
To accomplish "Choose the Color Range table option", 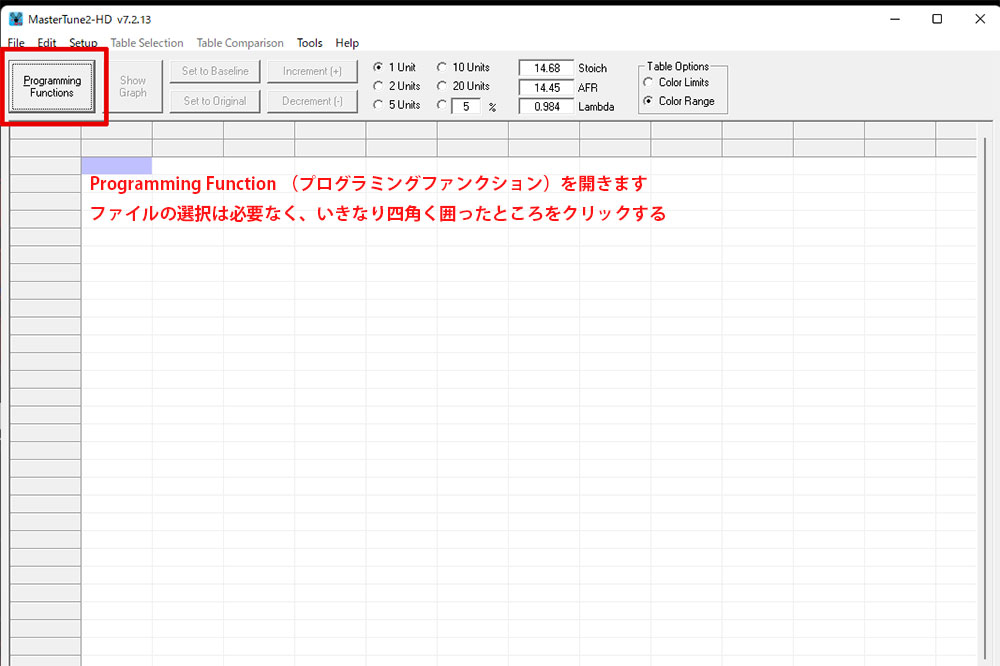I will coord(649,101).
